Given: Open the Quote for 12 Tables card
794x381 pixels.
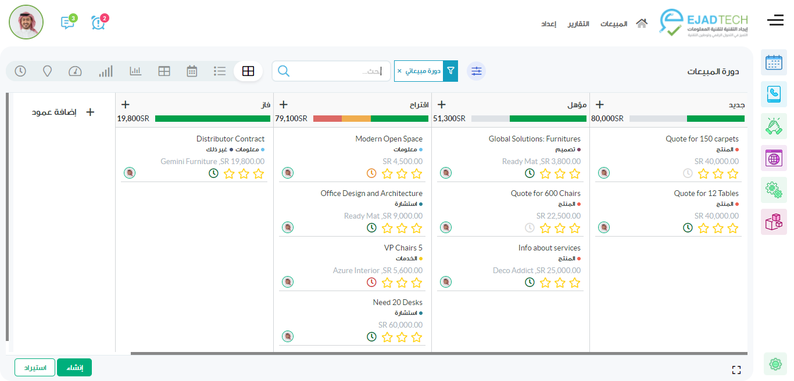Looking at the screenshot, I should pyautogui.click(x=667, y=211).
